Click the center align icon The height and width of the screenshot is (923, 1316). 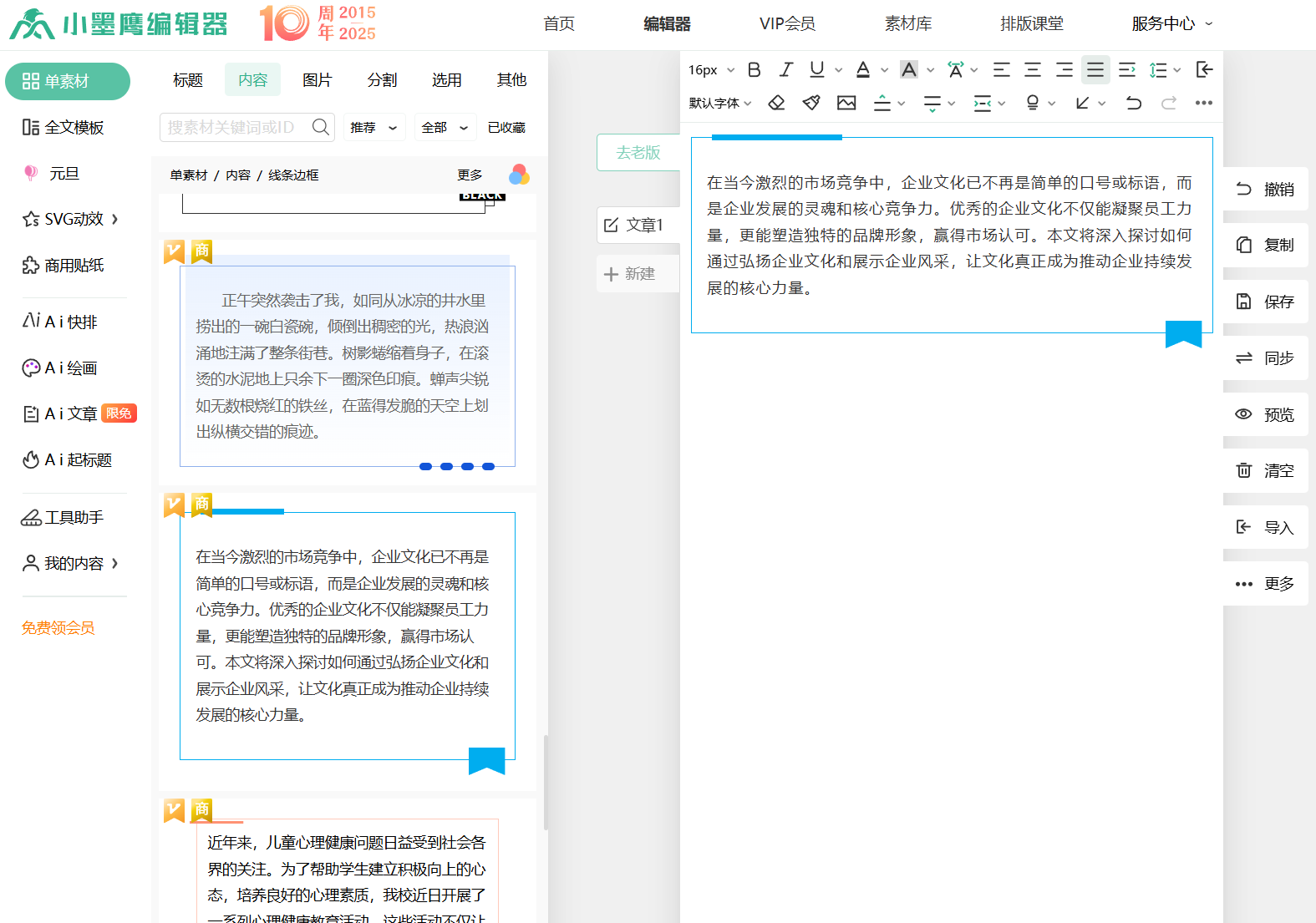click(1033, 69)
